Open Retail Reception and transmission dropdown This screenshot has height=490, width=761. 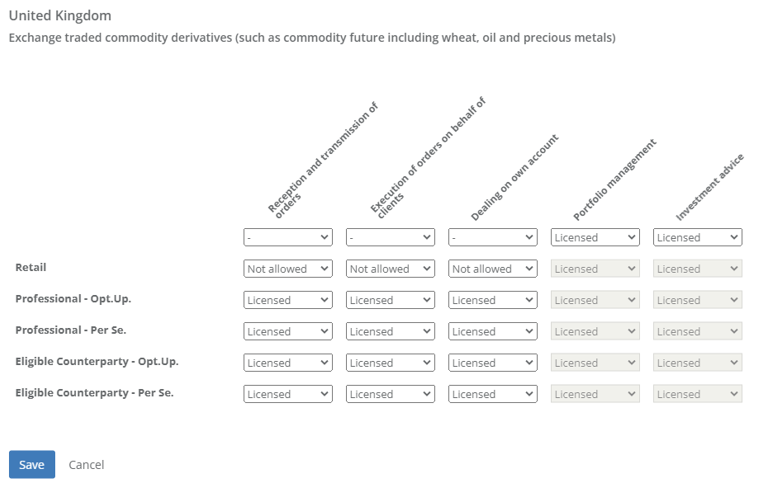(x=288, y=269)
